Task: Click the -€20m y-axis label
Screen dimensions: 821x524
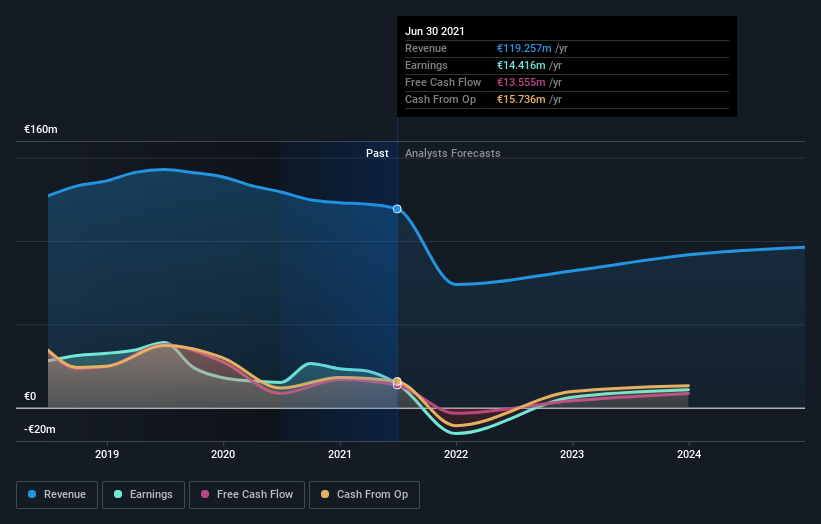Action: pyautogui.click(x=40, y=429)
